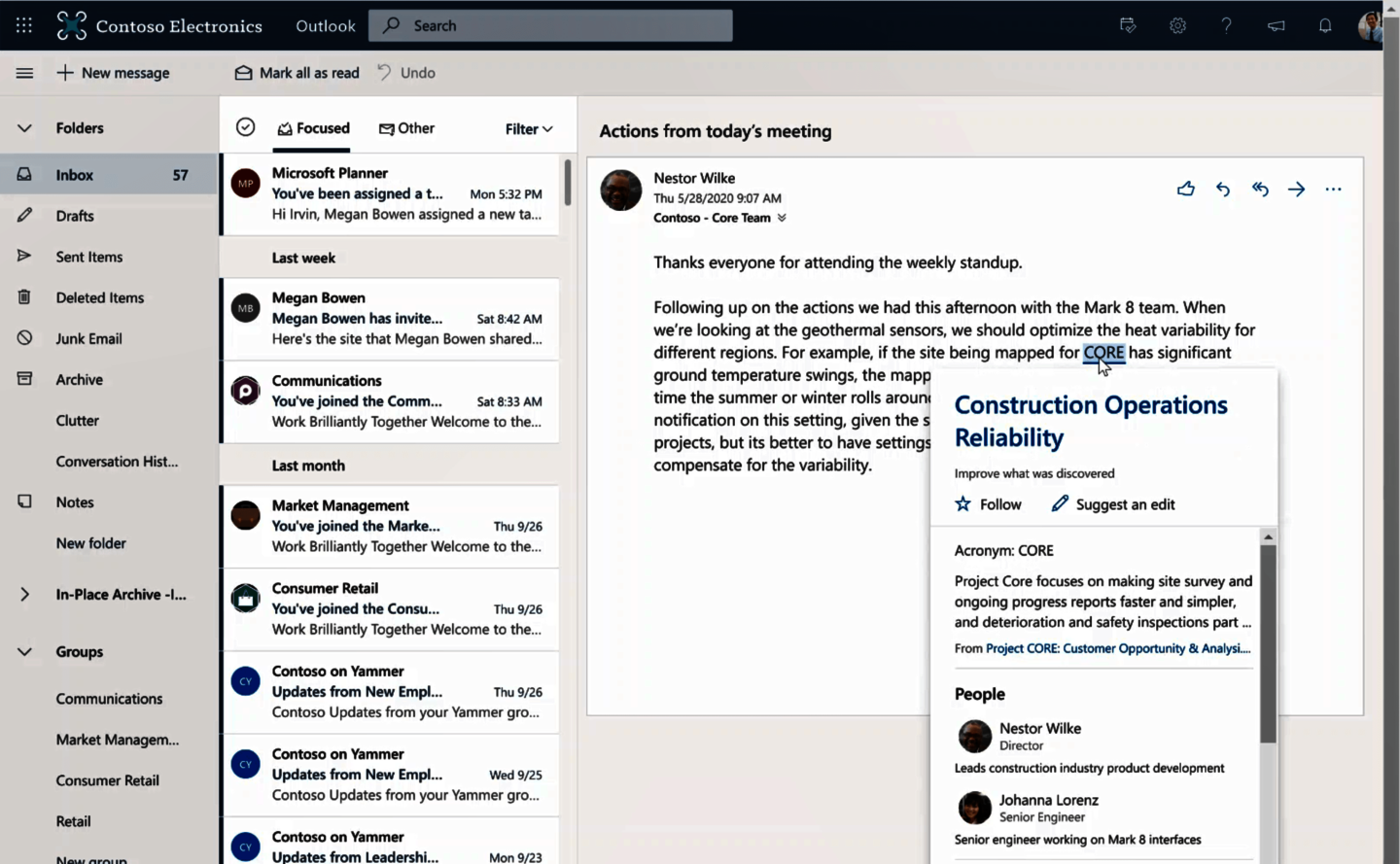Click Mark all as read
The image size is (1400, 864).
(297, 73)
